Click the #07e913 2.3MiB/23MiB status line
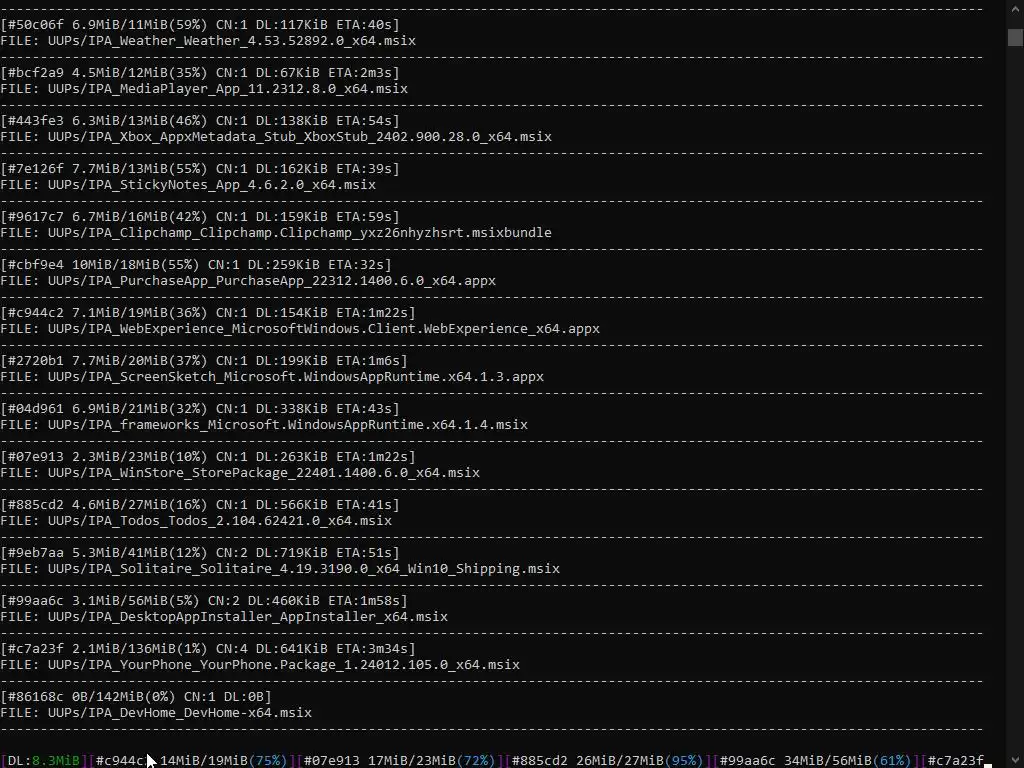 pos(208,456)
